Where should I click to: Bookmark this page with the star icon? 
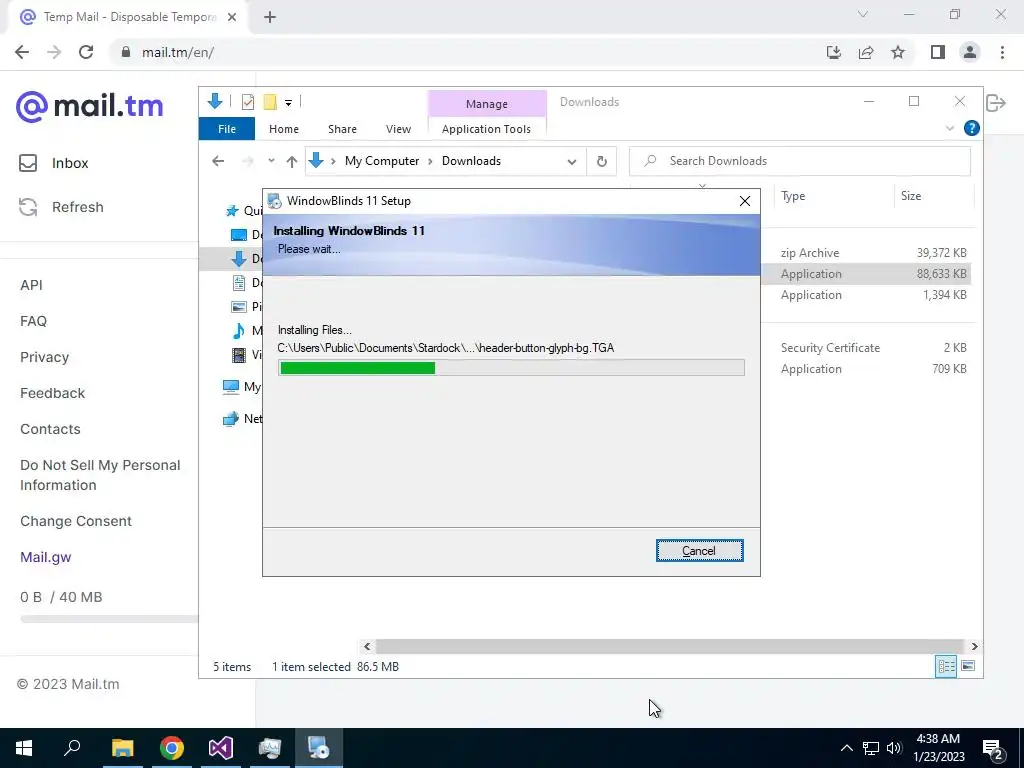coord(898,52)
